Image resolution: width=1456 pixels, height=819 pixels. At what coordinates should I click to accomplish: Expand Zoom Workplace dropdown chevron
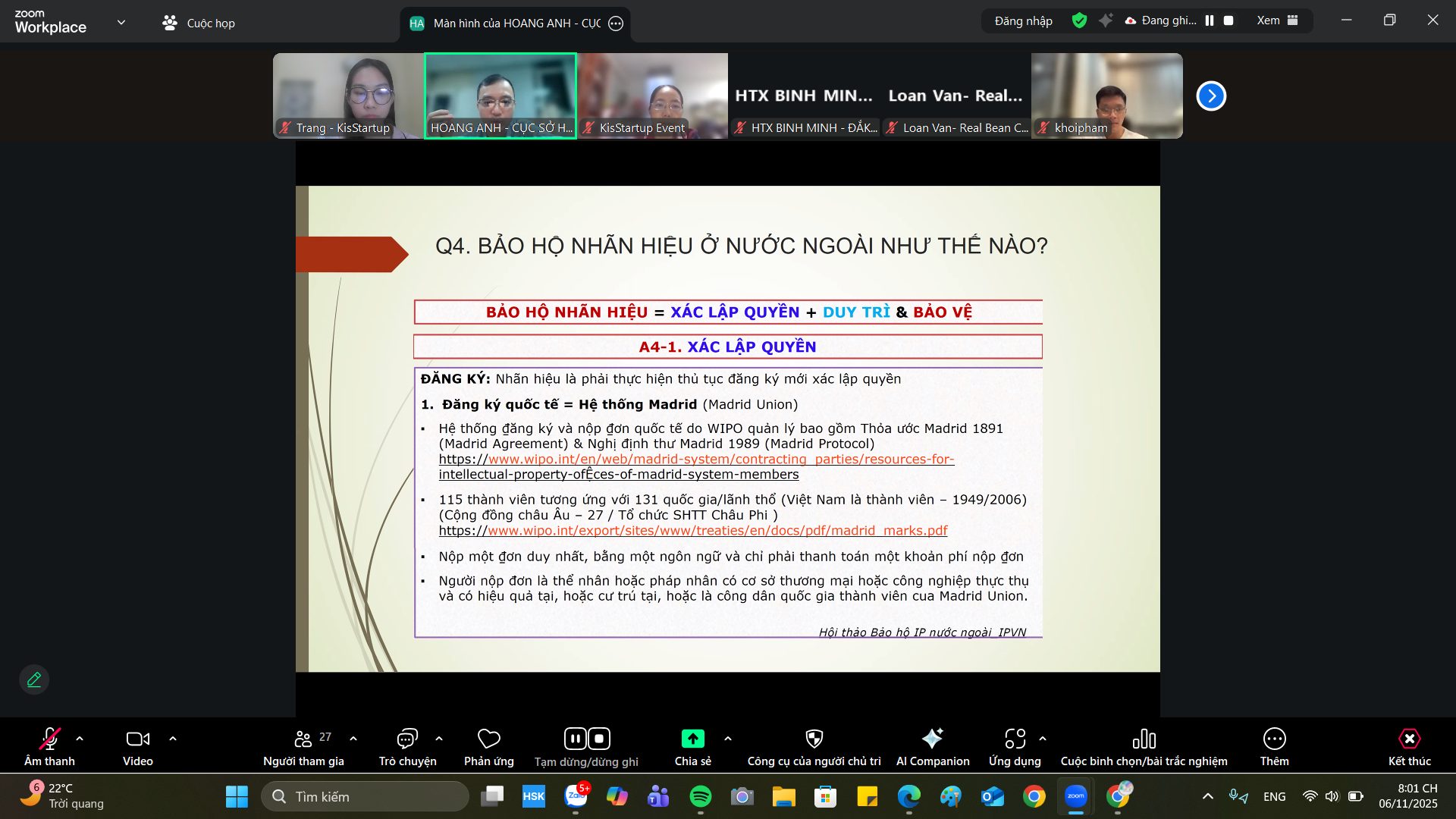tap(121, 23)
